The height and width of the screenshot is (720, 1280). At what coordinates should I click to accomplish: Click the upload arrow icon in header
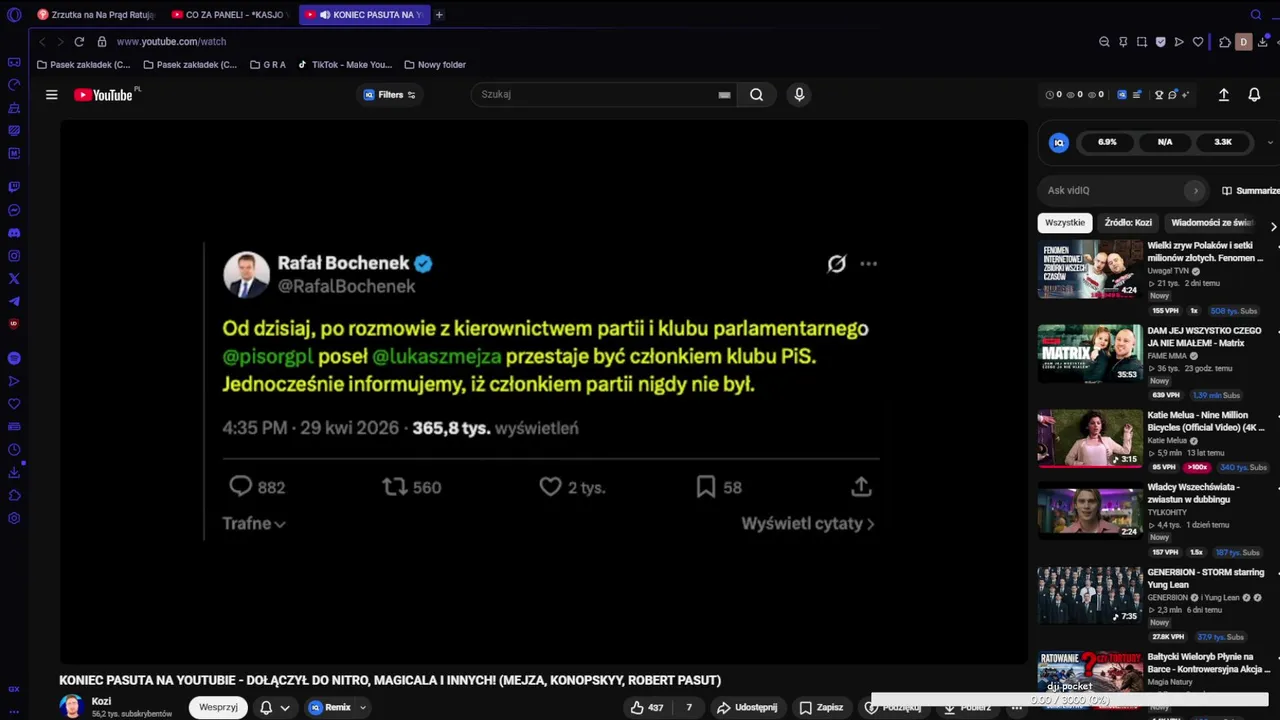1223,95
